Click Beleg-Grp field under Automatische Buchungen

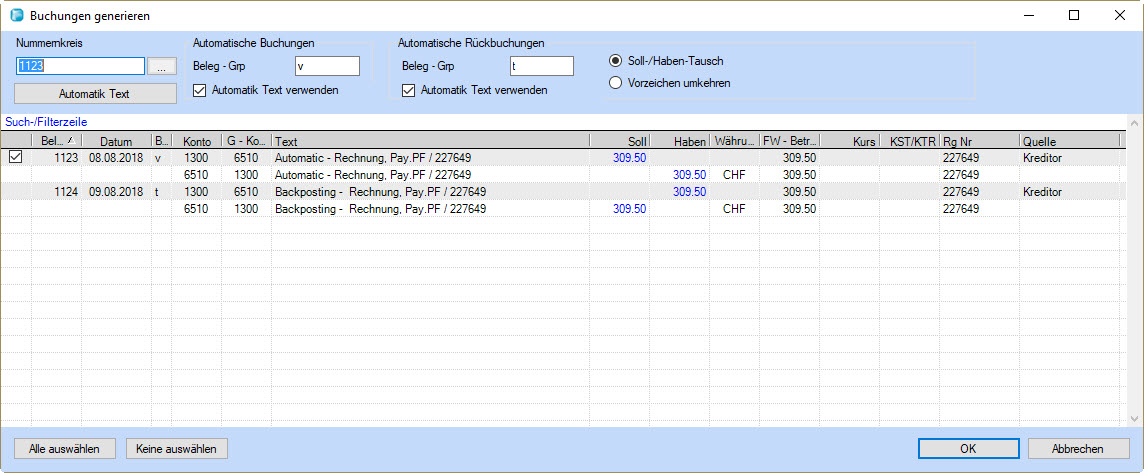coord(326,66)
